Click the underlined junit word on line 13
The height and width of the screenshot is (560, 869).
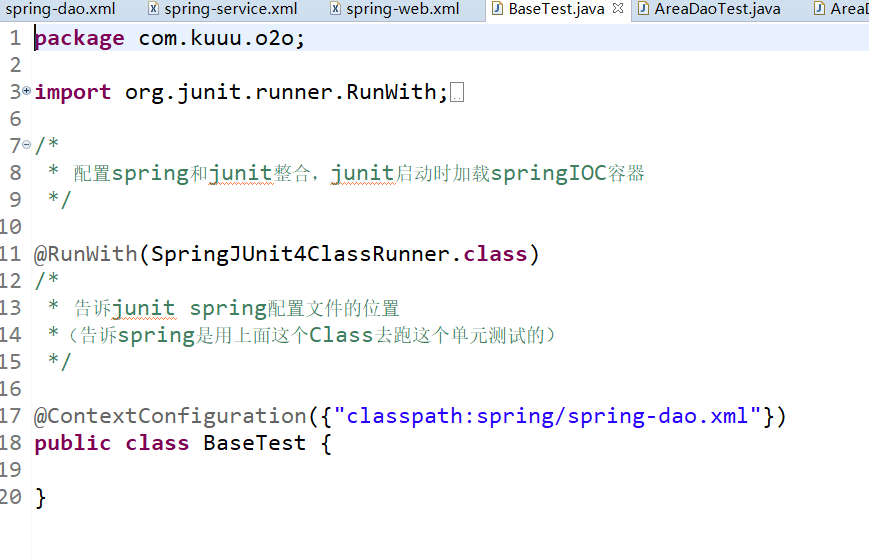[x=144, y=308]
